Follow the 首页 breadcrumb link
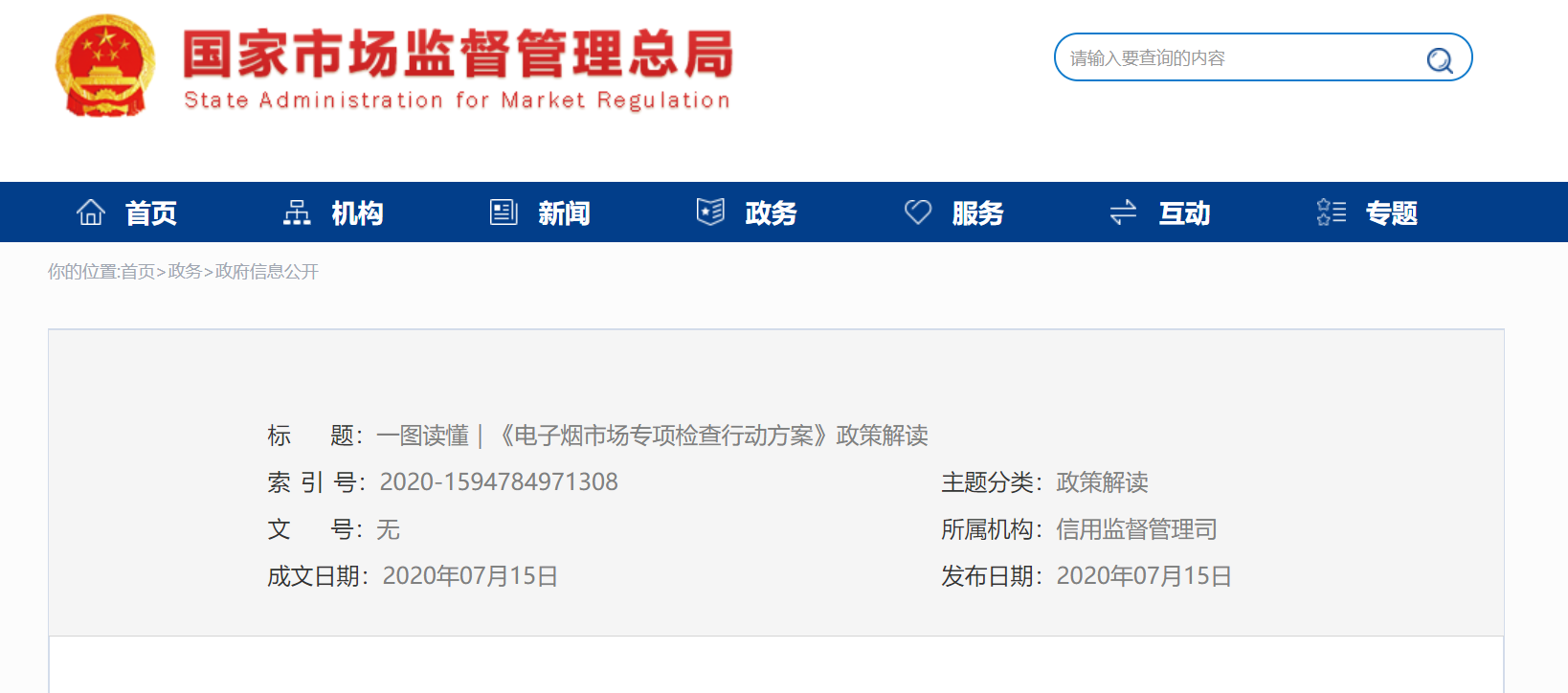Screen dimensions: 1568x693 click(x=138, y=272)
